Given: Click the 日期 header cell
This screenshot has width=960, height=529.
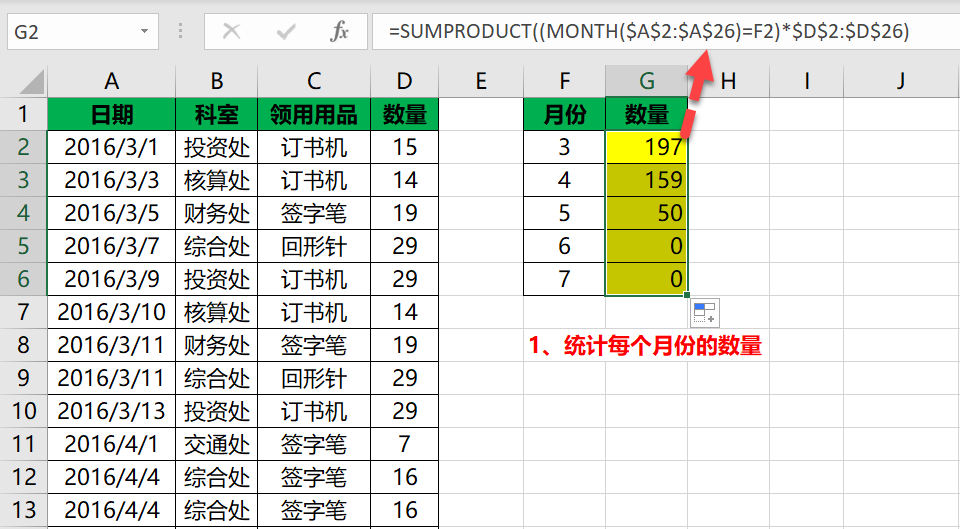Looking at the screenshot, I should [111, 114].
